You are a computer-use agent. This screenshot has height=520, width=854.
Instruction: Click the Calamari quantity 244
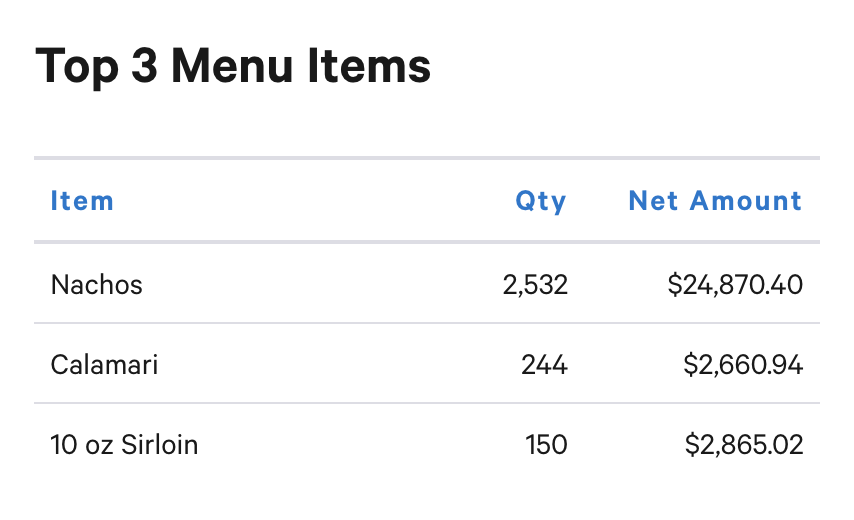pos(544,365)
